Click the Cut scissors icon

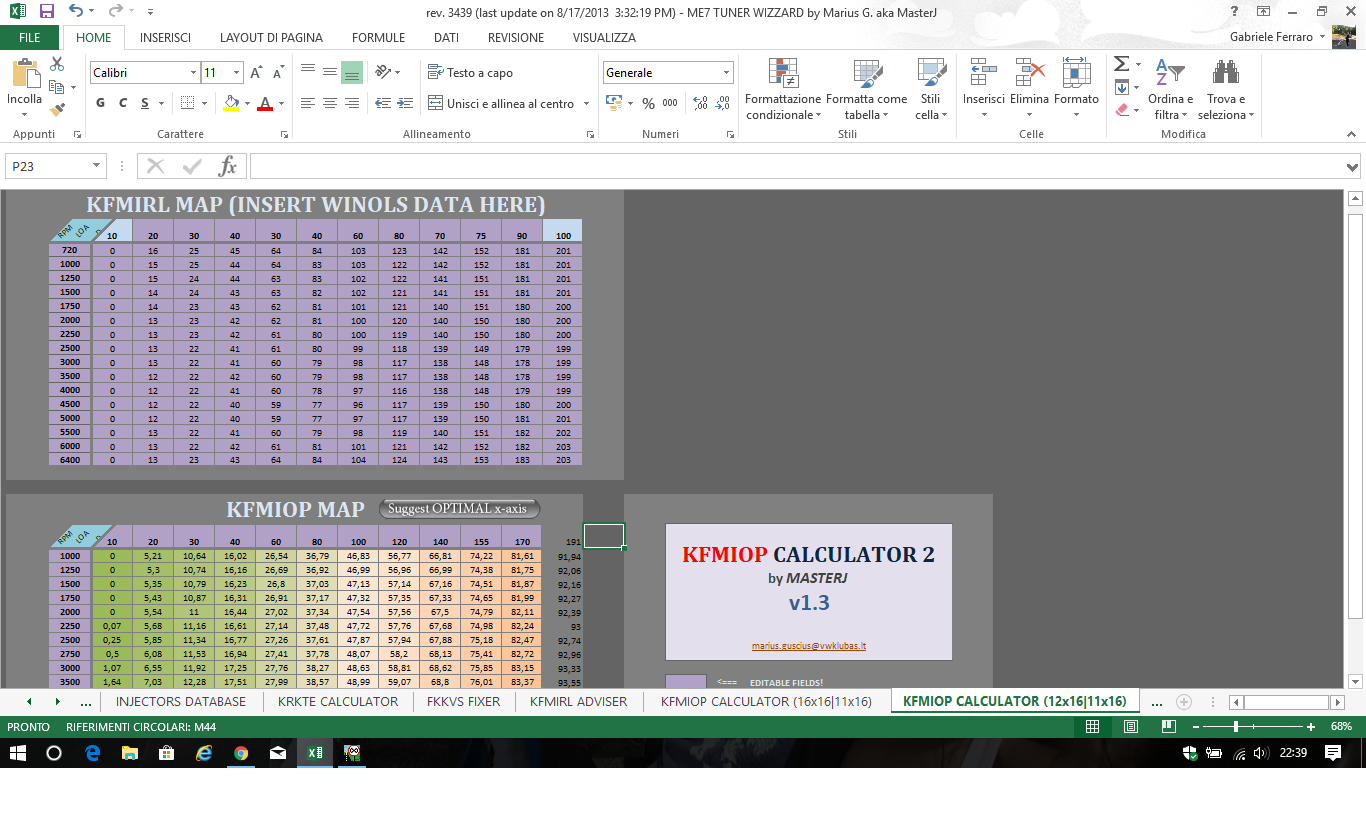point(57,64)
